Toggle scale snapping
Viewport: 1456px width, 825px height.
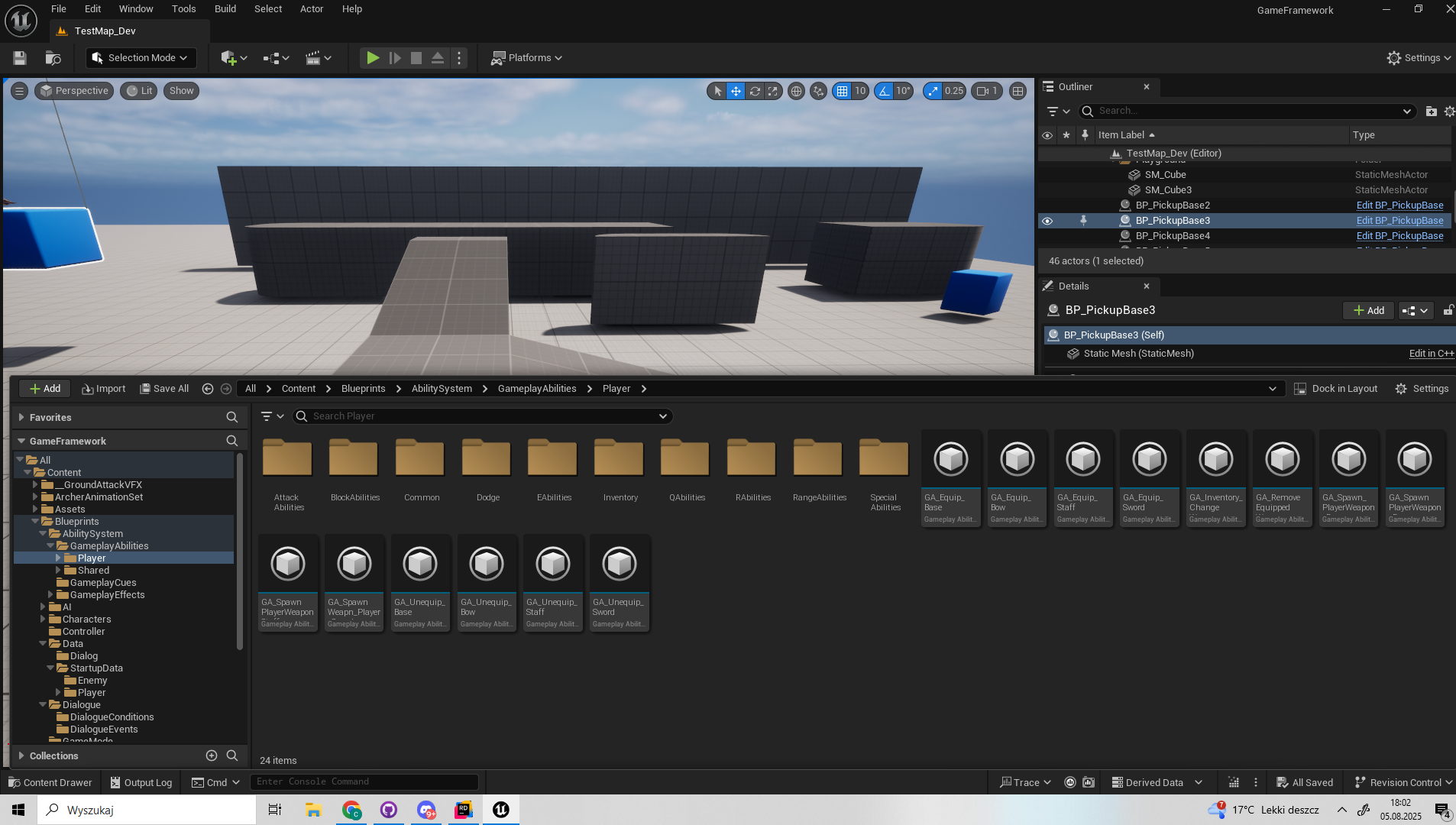click(x=933, y=91)
